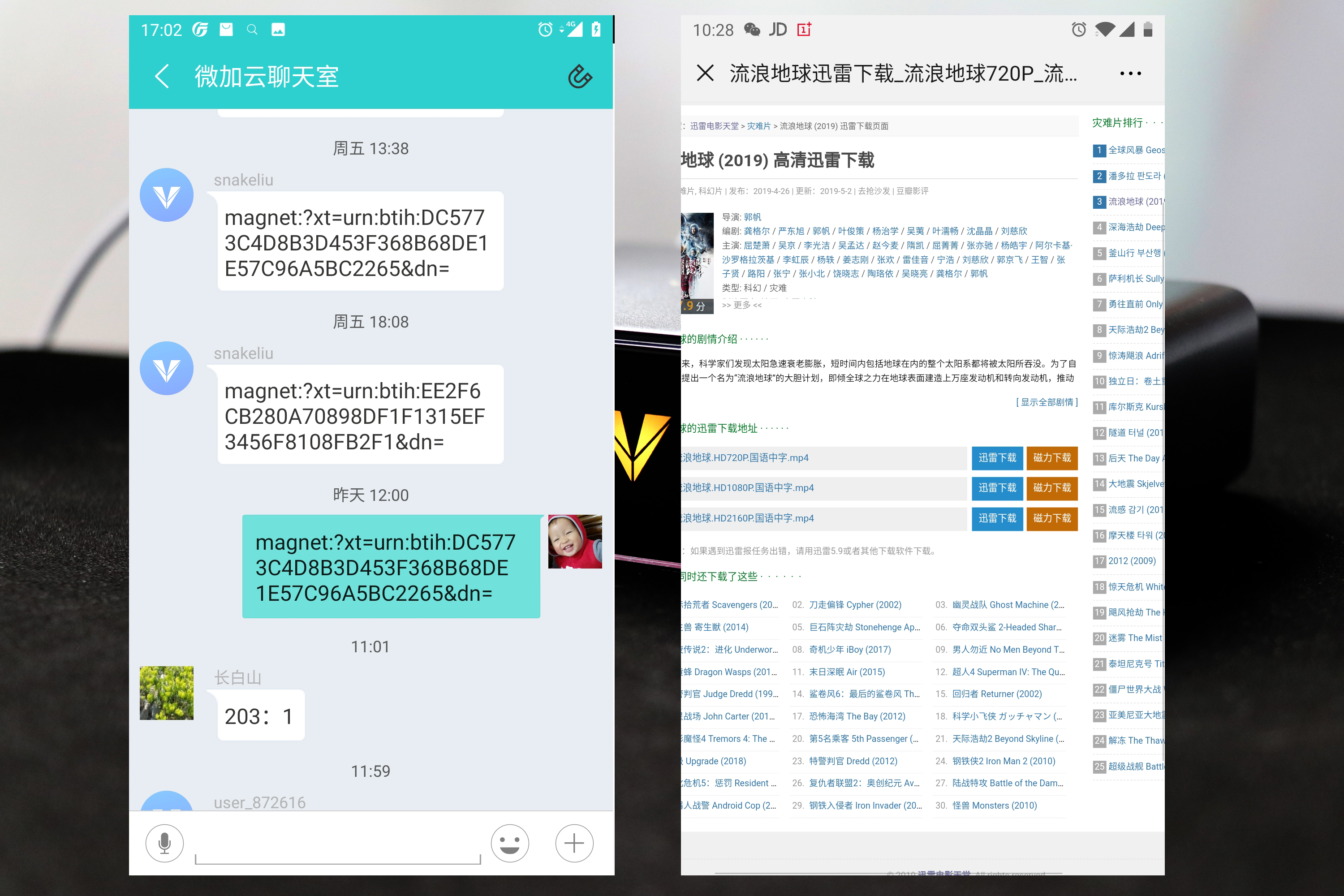The image size is (1344, 896).
Task: Open ranked item 1 全球风暴
Action: click(1136, 150)
